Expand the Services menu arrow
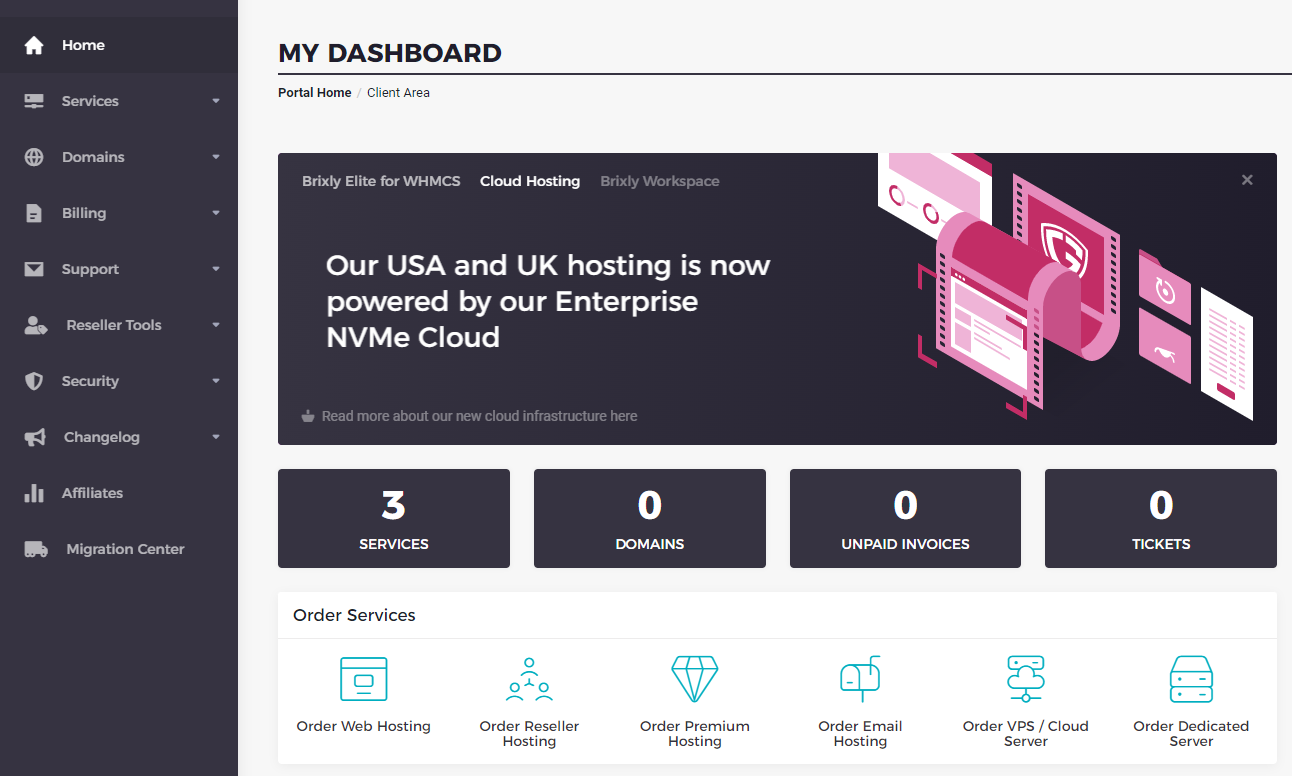This screenshot has width=1292, height=776. (x=216, y=101)
